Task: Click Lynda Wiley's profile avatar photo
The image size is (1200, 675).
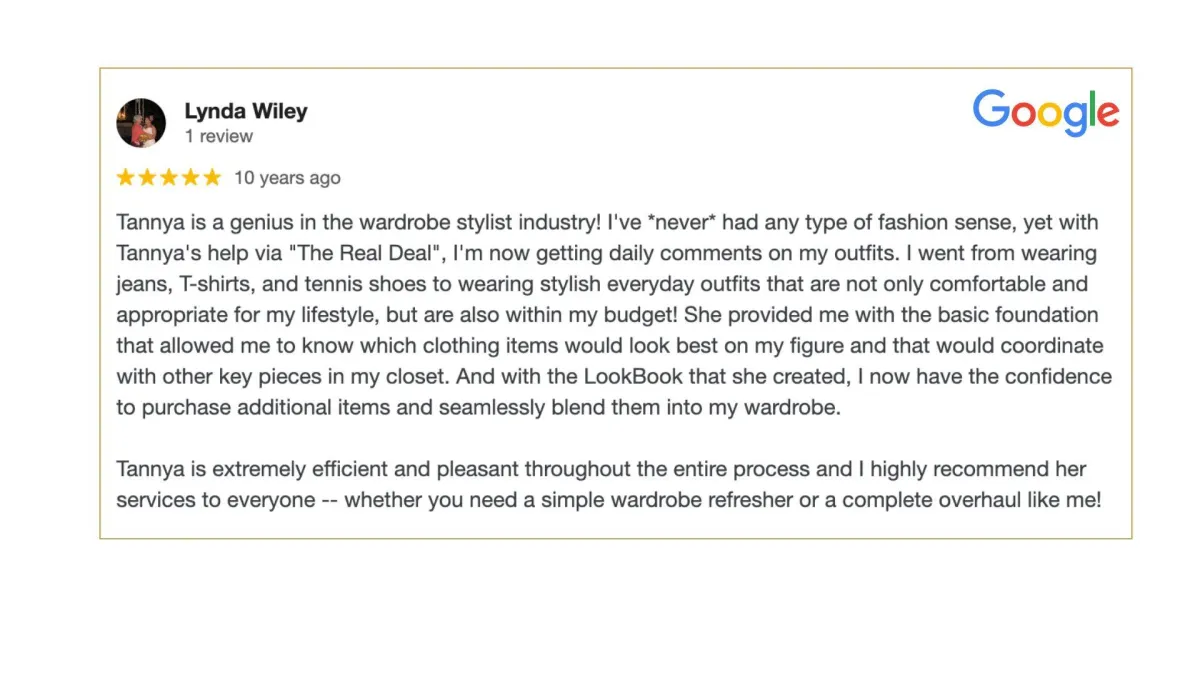Action: (141, 123)
